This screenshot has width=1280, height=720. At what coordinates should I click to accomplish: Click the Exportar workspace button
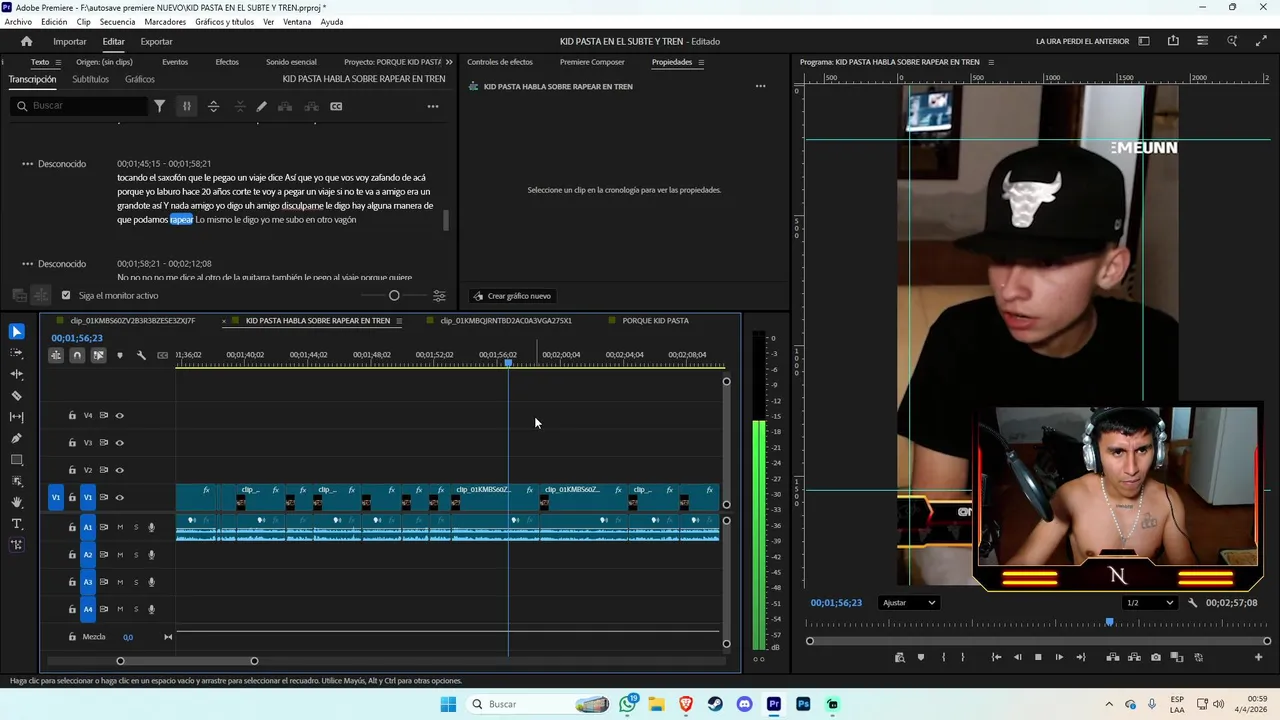[156, 41]
